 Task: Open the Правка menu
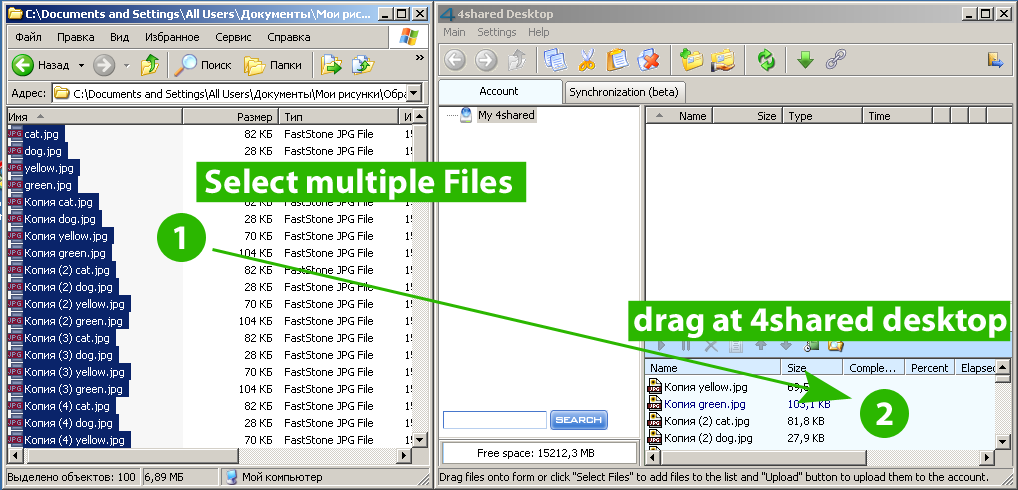76,37
